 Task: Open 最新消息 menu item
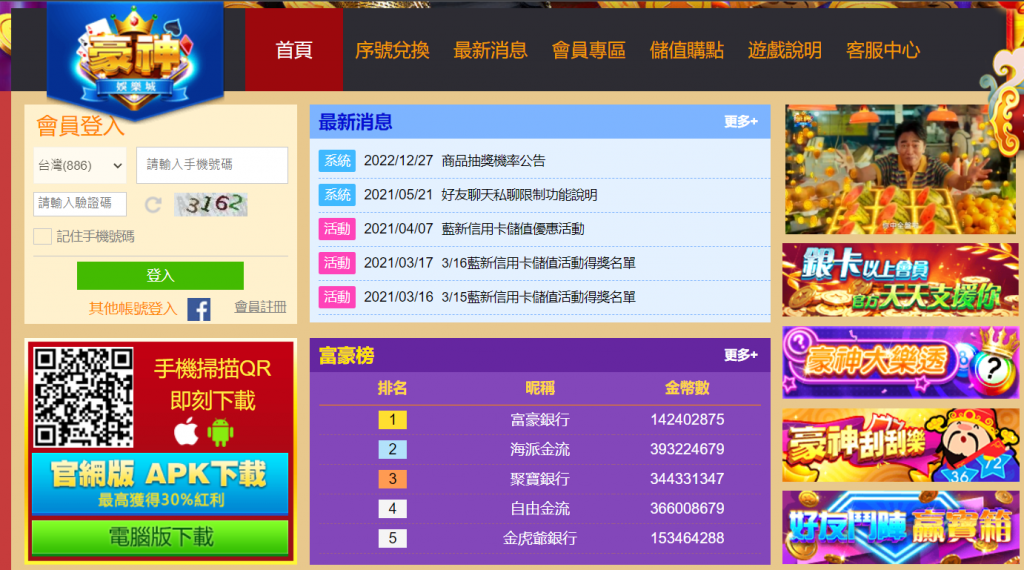coord(490,50)
